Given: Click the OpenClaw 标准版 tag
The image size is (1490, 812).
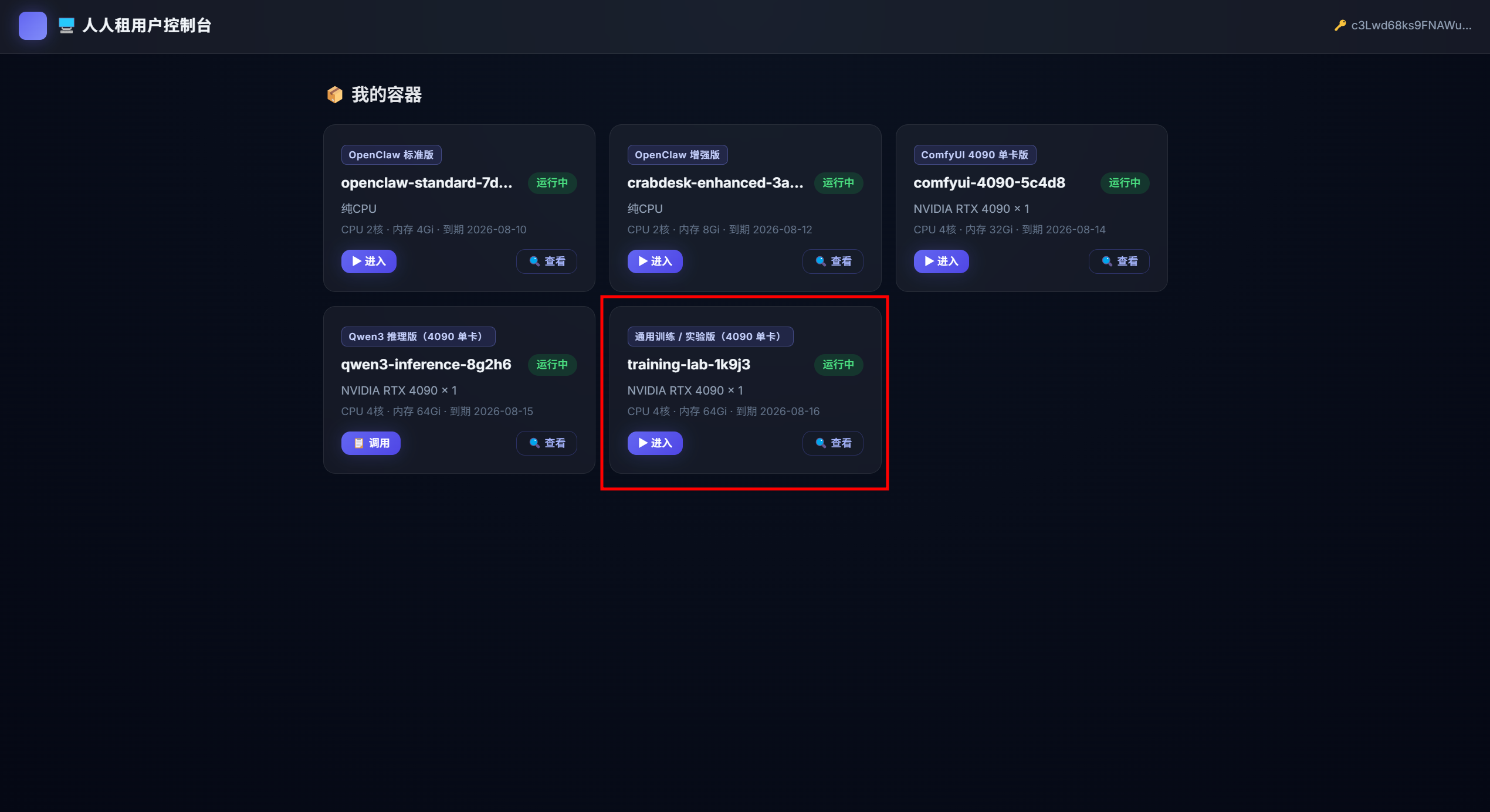Looking at the screenshot, I should (391, 155).
